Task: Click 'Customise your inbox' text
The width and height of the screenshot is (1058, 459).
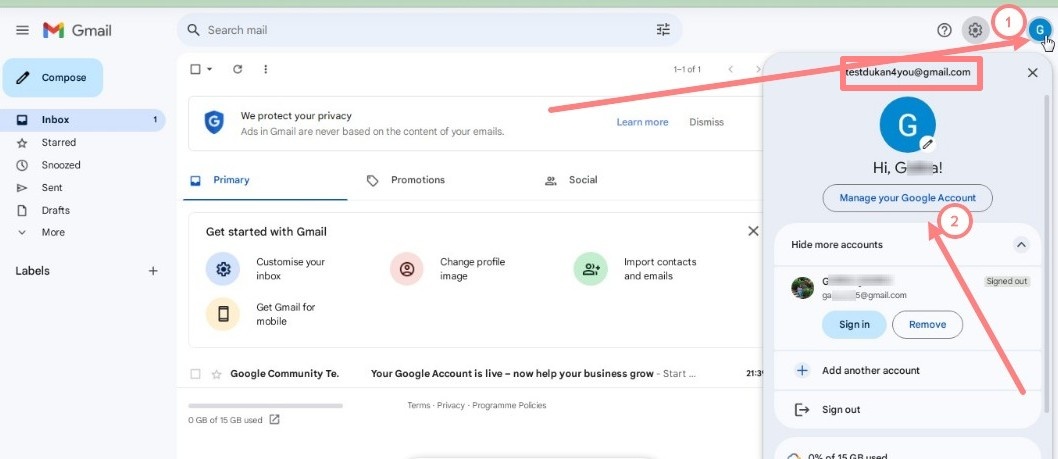Action: coord(290,269)
